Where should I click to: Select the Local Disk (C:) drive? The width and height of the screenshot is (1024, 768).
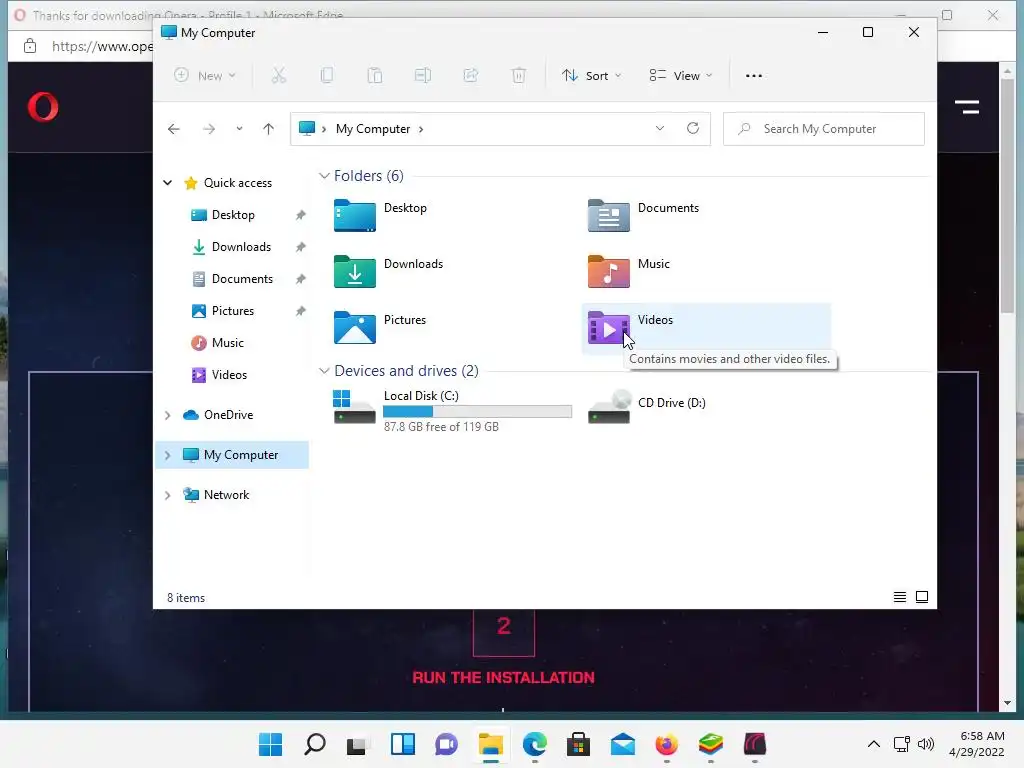click(451, 410)
